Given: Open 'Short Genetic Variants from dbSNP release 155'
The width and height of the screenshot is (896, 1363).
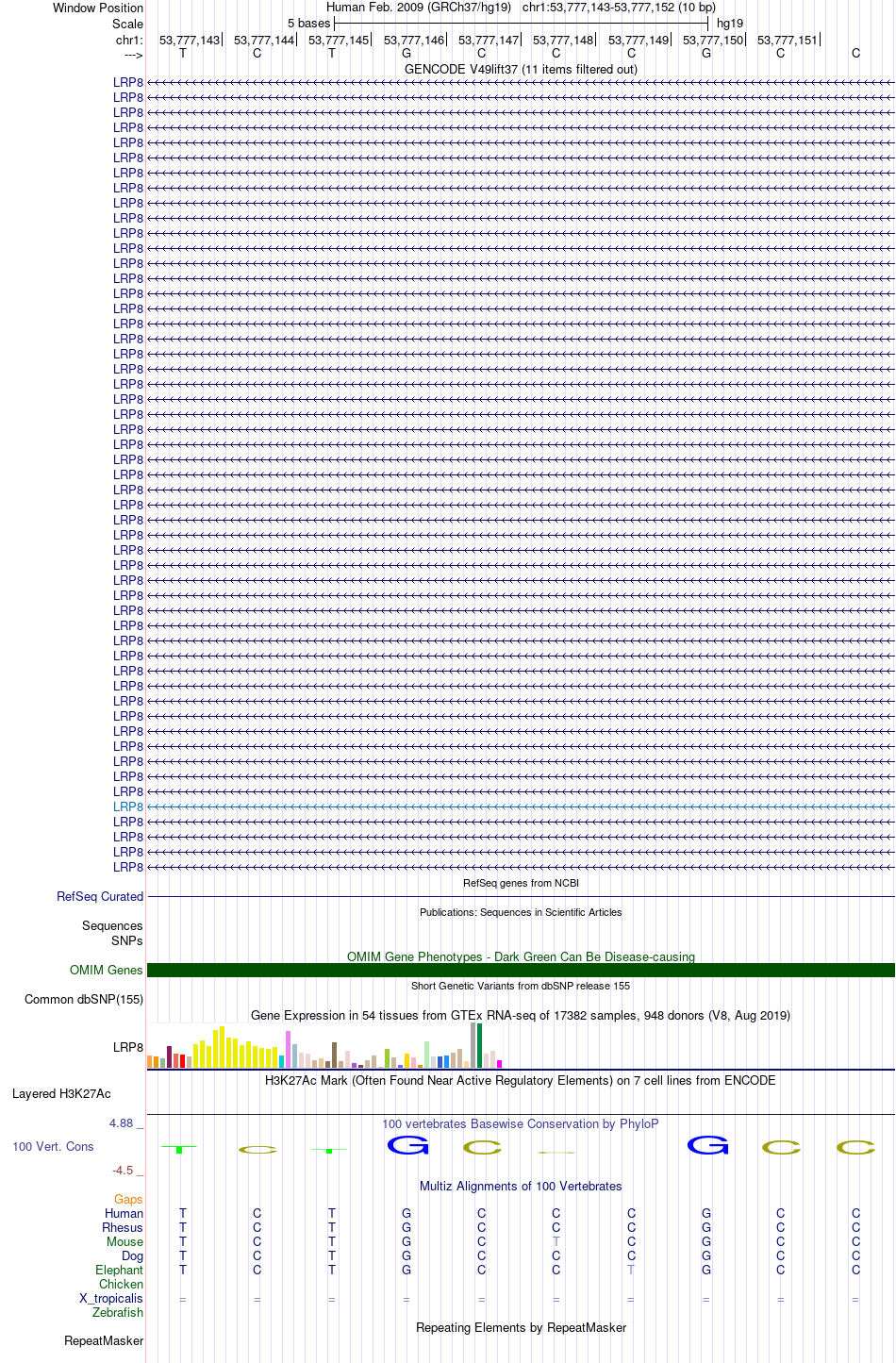Looking at the screenshot, I should (521, 986).
